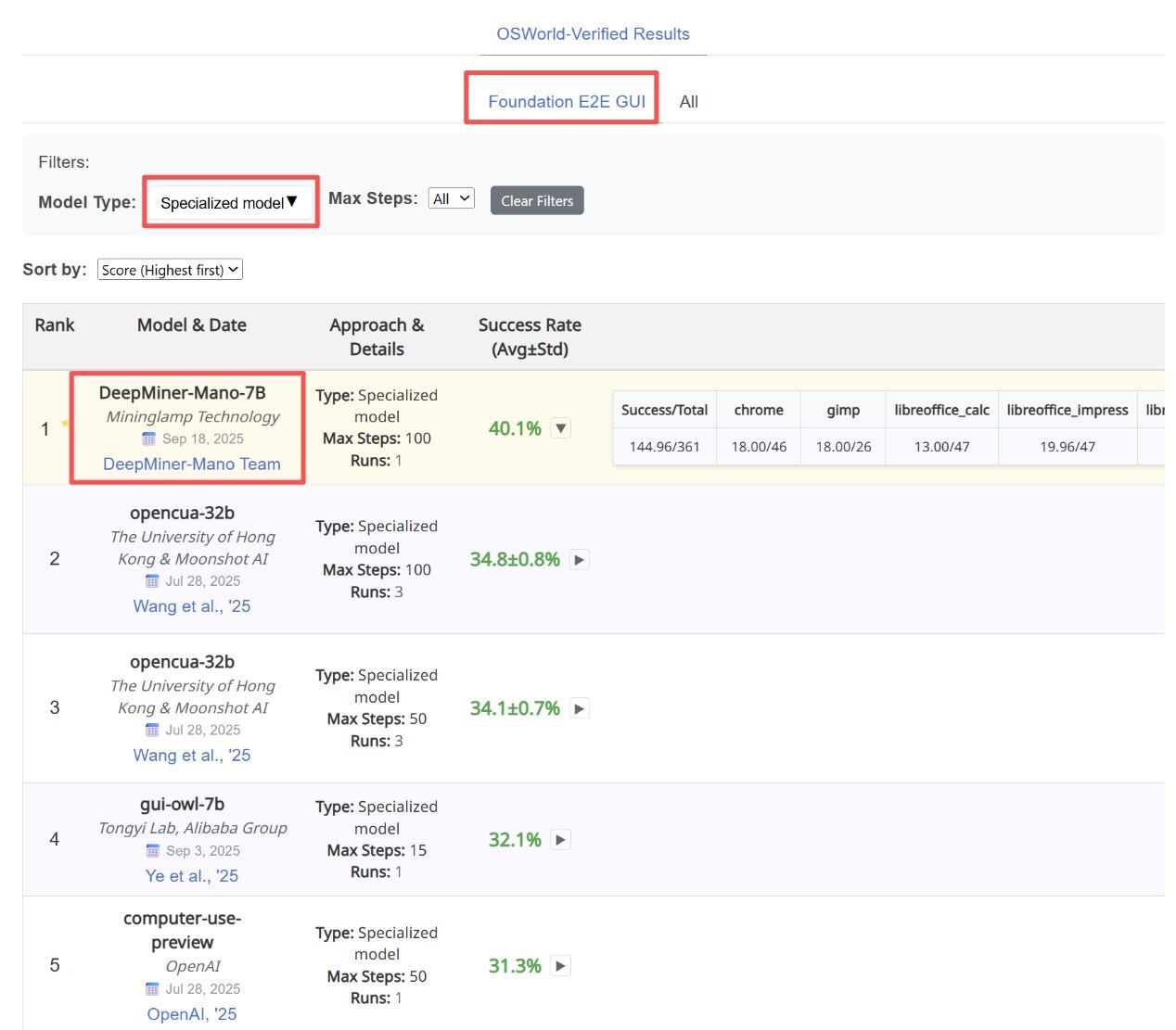Screen dimensions: 1176x1030
Task: Open the Ye et al., '25 link
Action: pyautogui.click(x=192, y=875)
